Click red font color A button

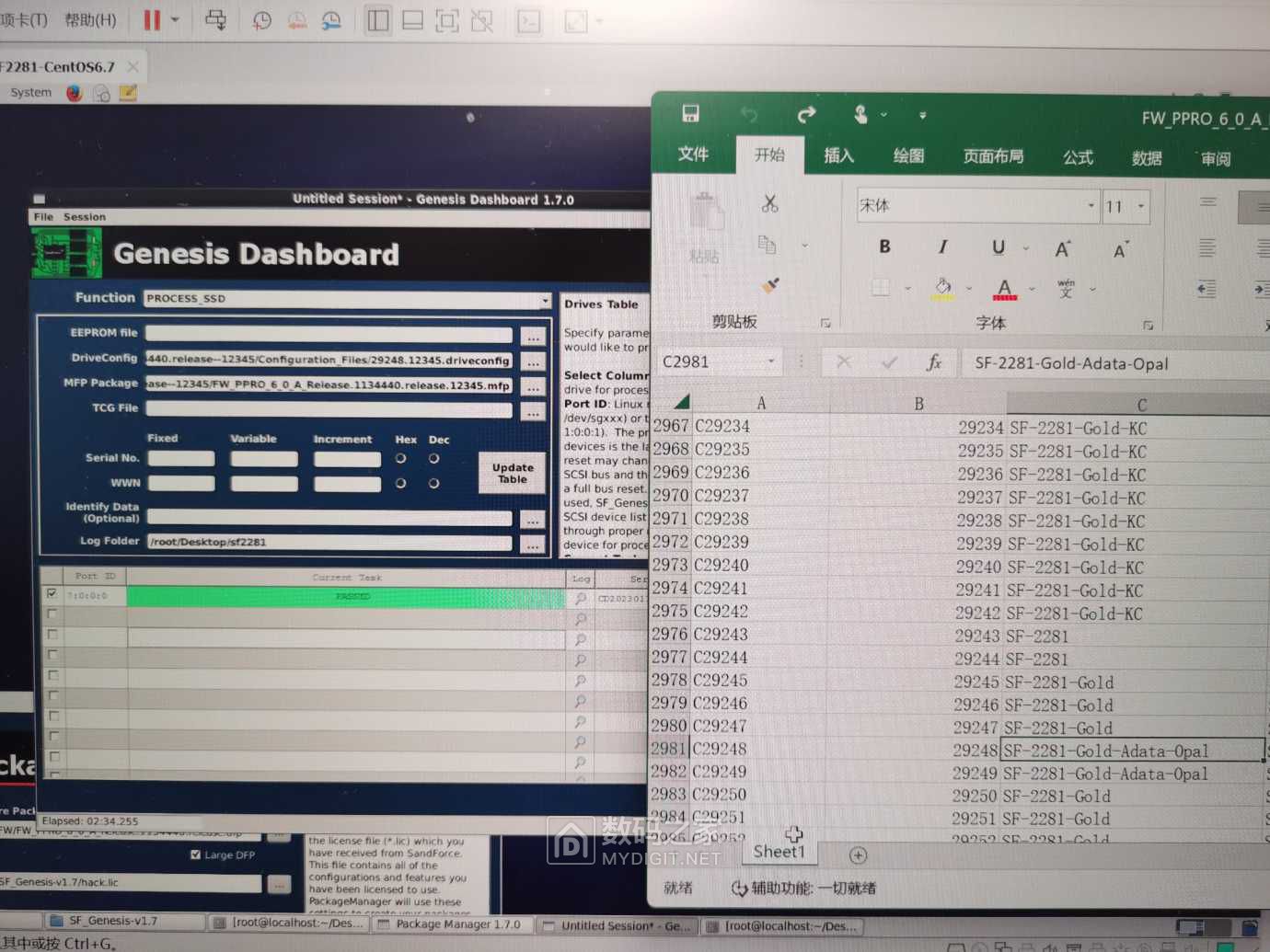click(1004, 289)
